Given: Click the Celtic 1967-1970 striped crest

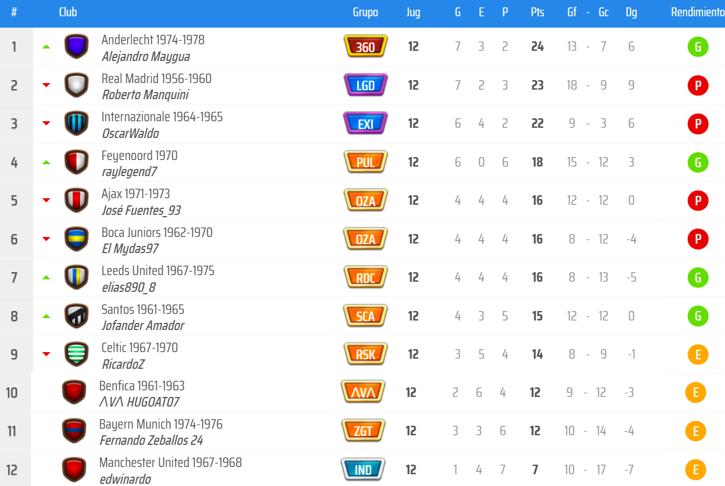Looking at the screenshot, I should pos(76,354).
